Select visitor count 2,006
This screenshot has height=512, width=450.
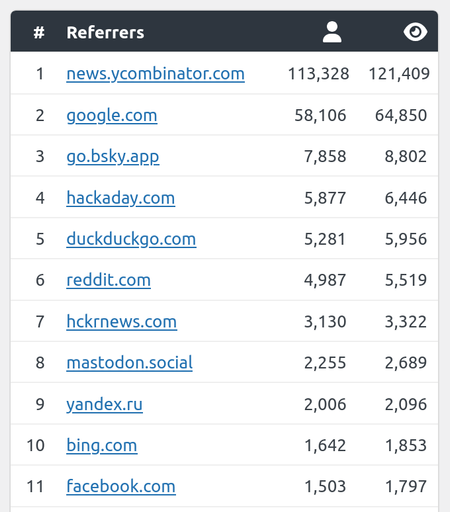pyautogui.click(x=325, y=405)
